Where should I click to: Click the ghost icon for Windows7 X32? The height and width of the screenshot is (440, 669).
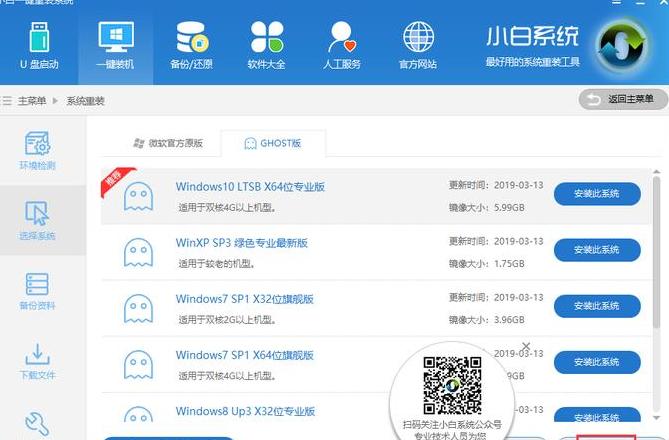[138, 309]
